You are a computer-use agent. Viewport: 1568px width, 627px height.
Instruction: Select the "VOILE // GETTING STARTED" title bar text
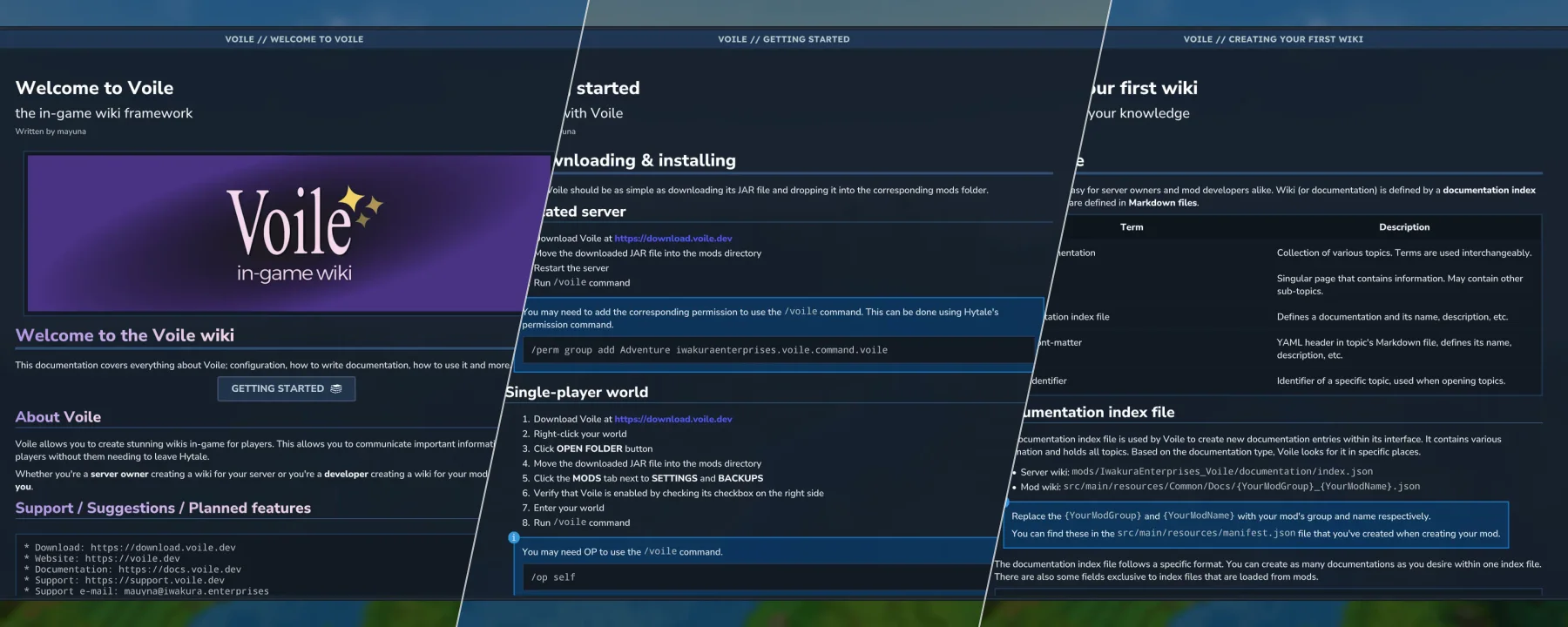pyautogui.click(x=784, y=39)
